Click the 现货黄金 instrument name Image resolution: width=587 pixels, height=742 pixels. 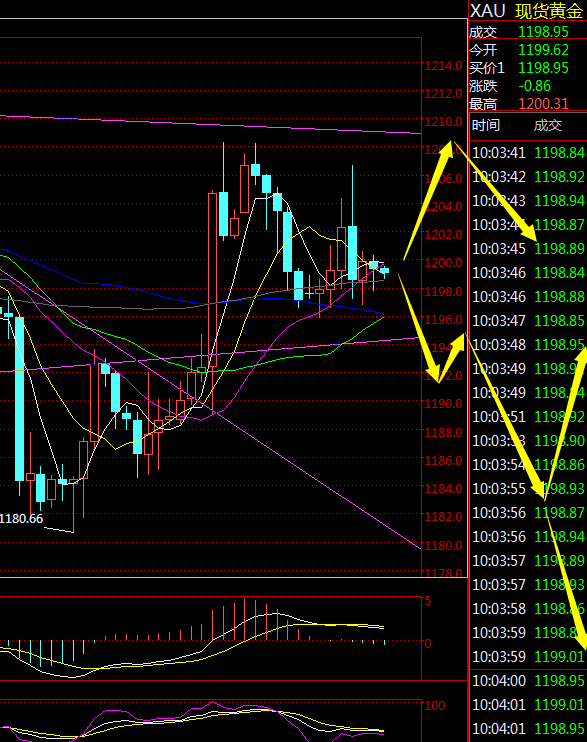click(549, 11)
